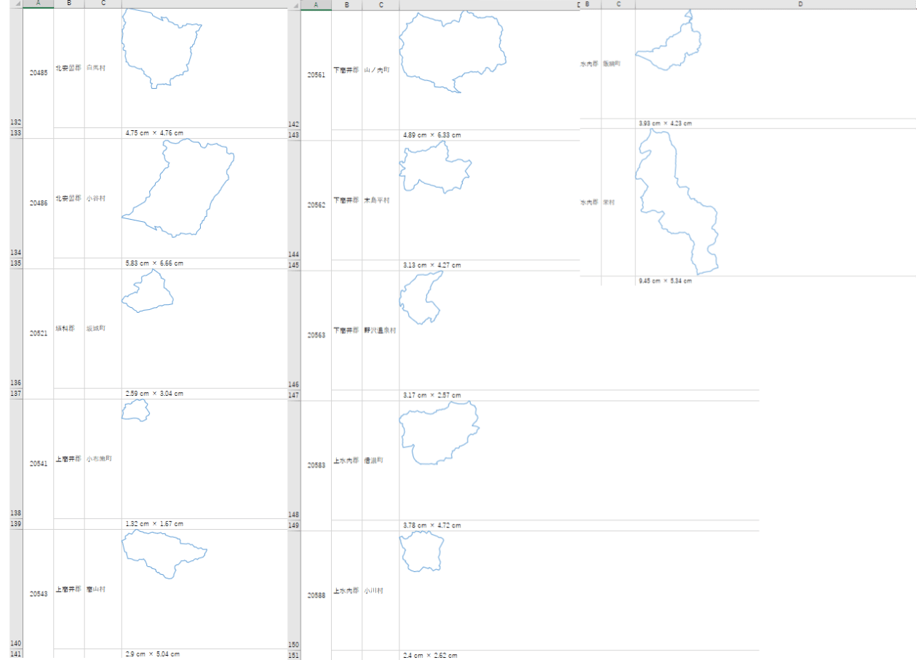924x660 pixels.
Task: Select column B header in middle sheet
Action: (346, 5)
